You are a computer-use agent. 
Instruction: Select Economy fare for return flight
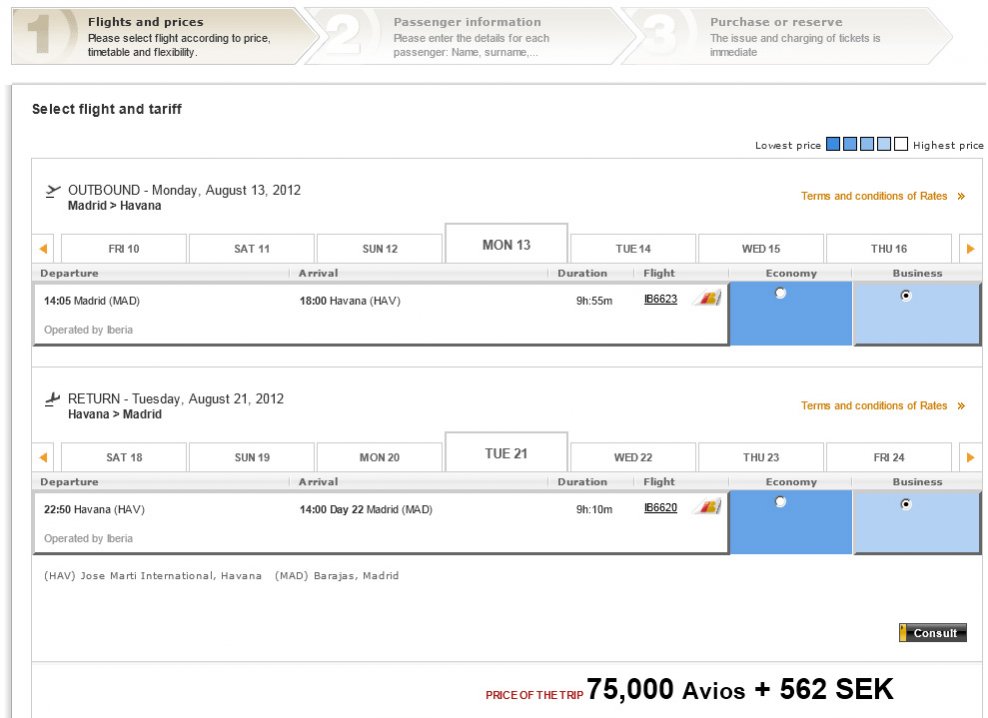tap(781, 503)
